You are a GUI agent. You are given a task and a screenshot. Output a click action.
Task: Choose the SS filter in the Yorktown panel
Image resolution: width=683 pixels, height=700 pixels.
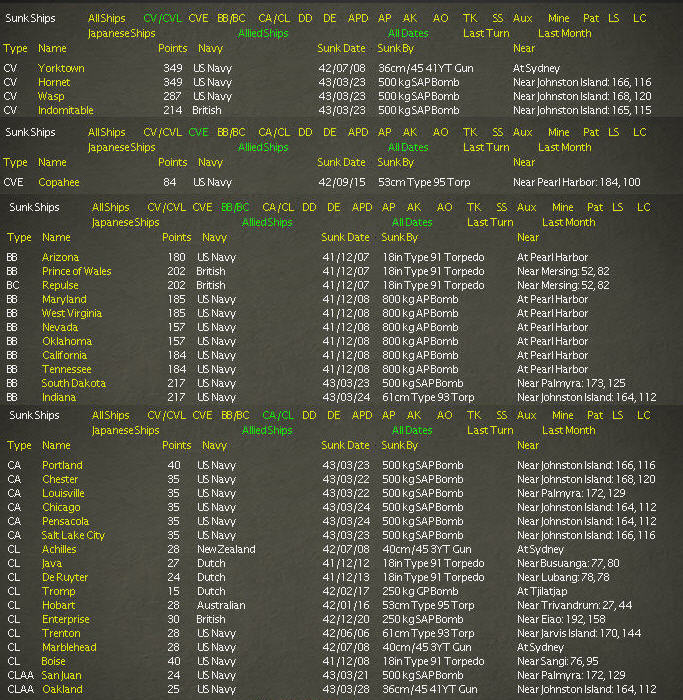pyautogui.click(x=497, y=18)
